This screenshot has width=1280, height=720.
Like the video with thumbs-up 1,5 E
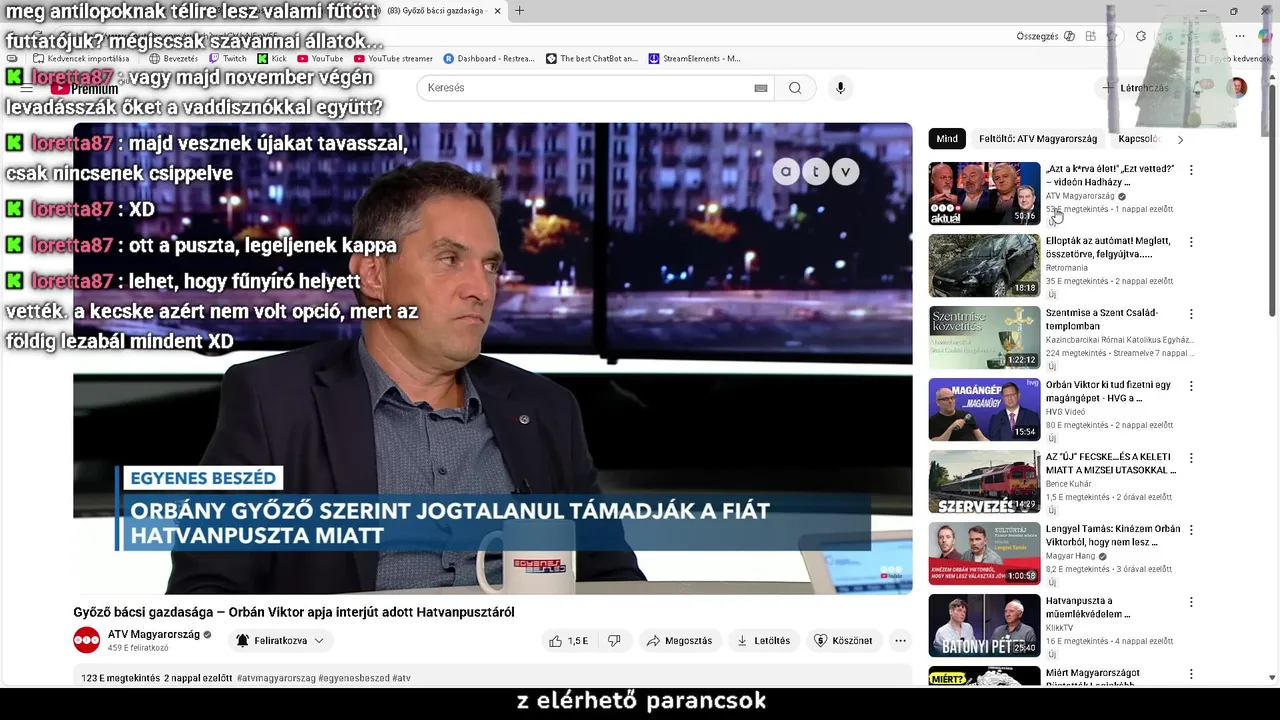[x=567, y=641]
